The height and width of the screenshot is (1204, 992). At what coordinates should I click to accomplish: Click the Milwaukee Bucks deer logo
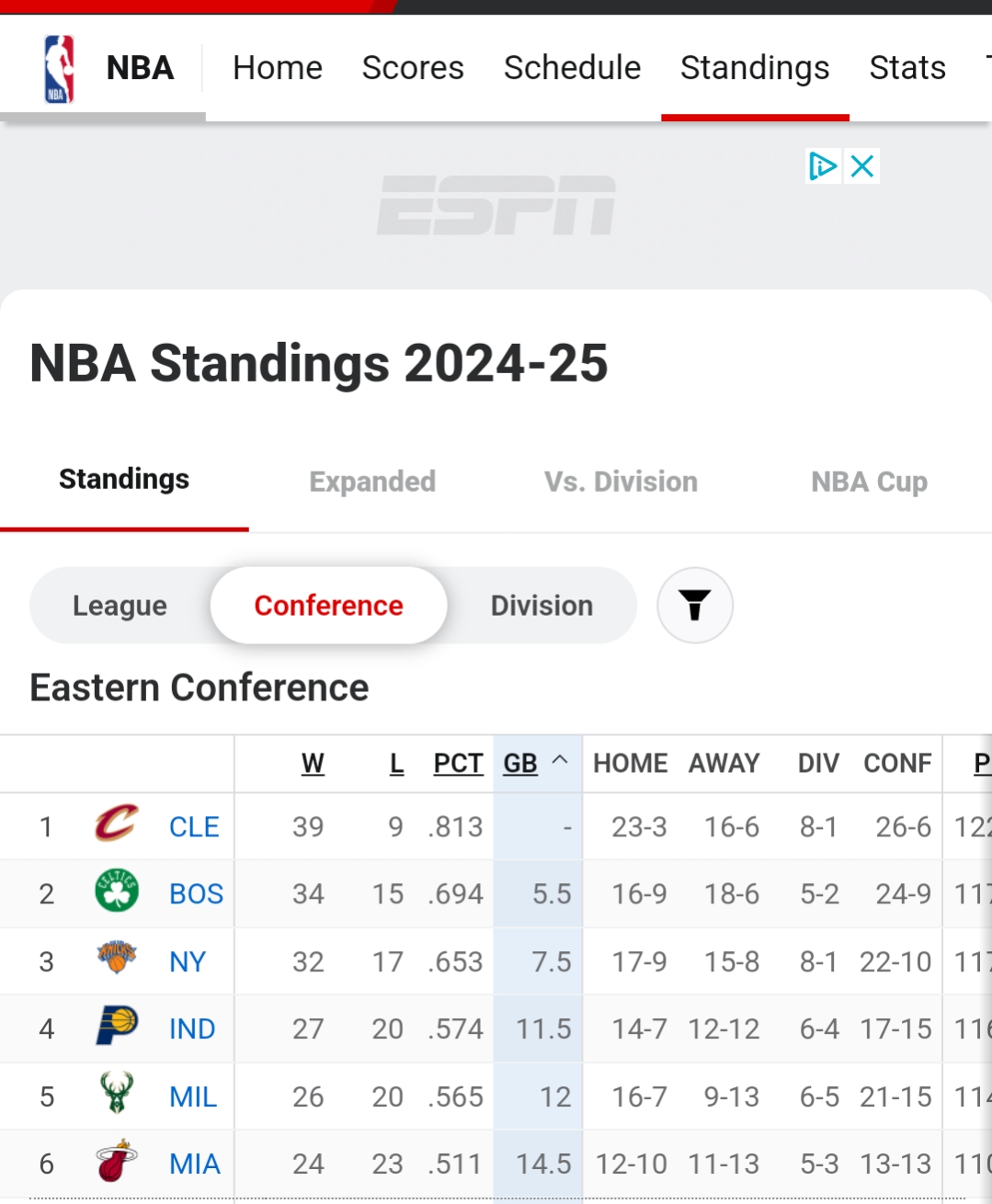(117, 1094)
